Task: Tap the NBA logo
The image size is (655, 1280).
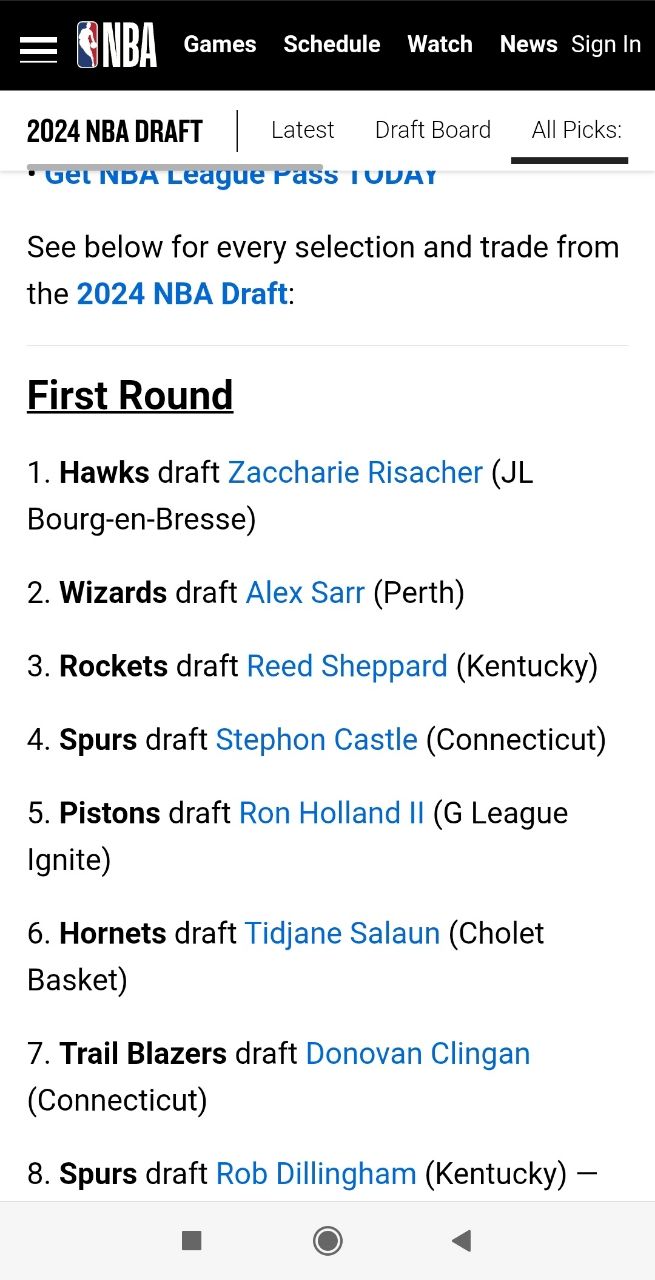Action: pyautogui.click(x=117, y=45)
